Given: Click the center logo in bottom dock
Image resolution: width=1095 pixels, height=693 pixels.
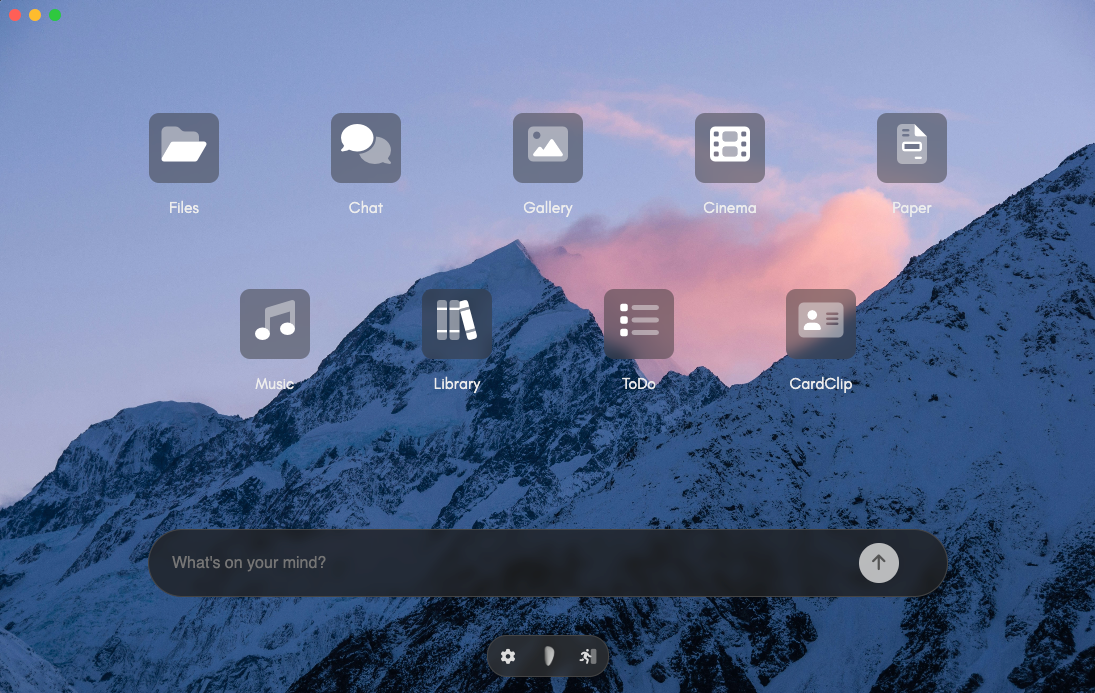Looking at the screenshot, I should click(x=548, y=657).
